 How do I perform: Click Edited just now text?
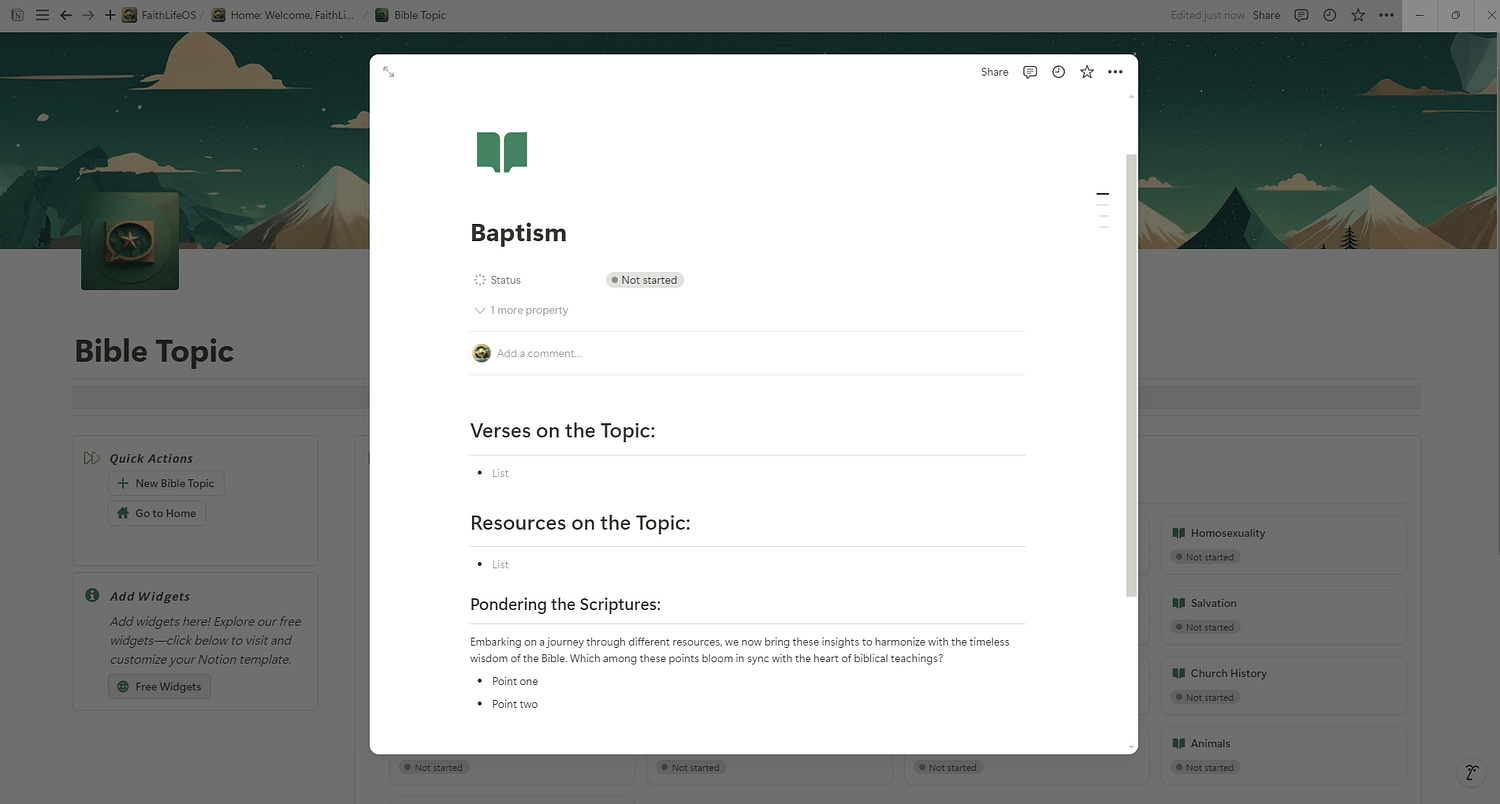coord(1207,15)
